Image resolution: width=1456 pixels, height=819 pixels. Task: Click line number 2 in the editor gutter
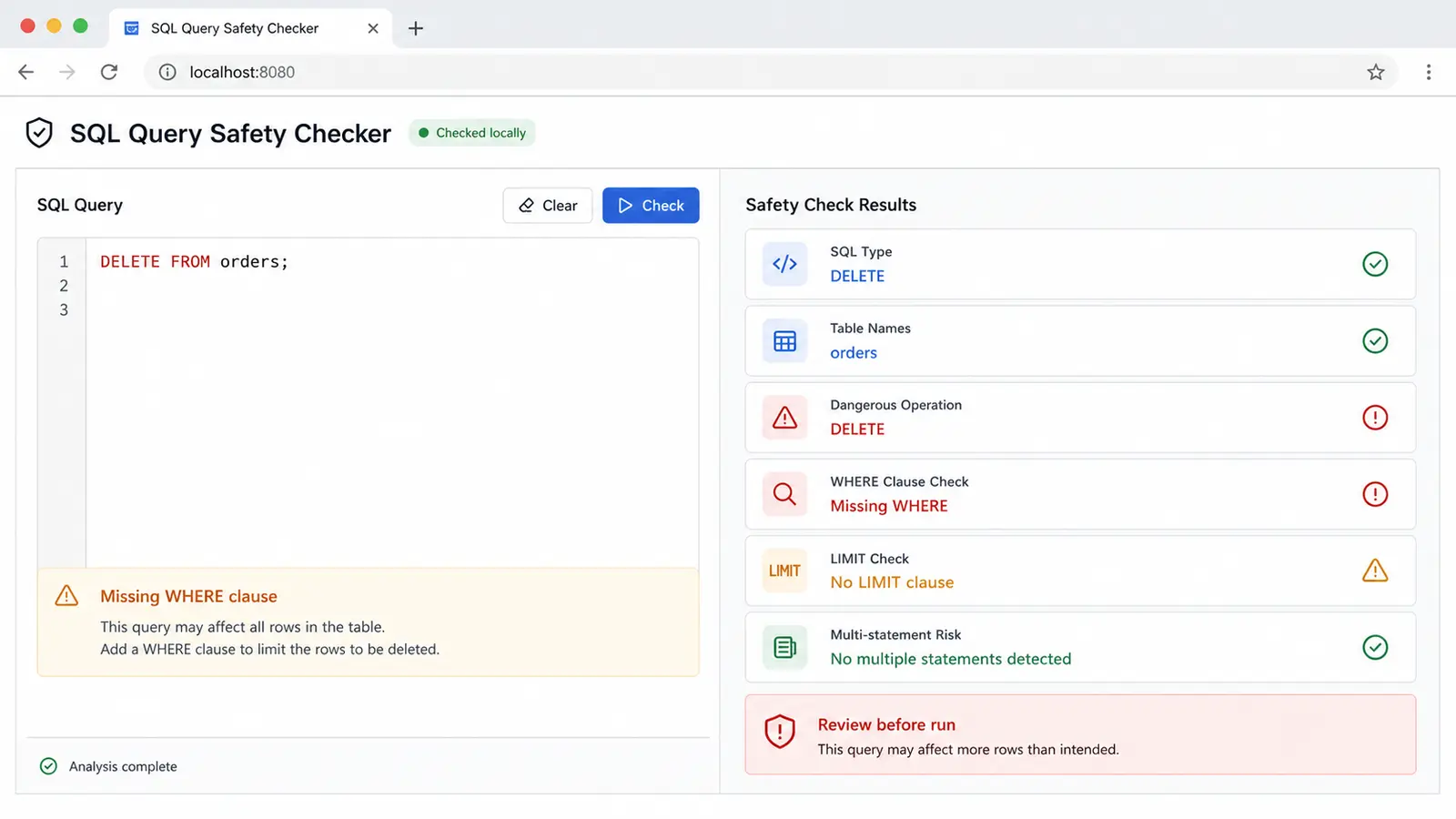tap(64, 286)
